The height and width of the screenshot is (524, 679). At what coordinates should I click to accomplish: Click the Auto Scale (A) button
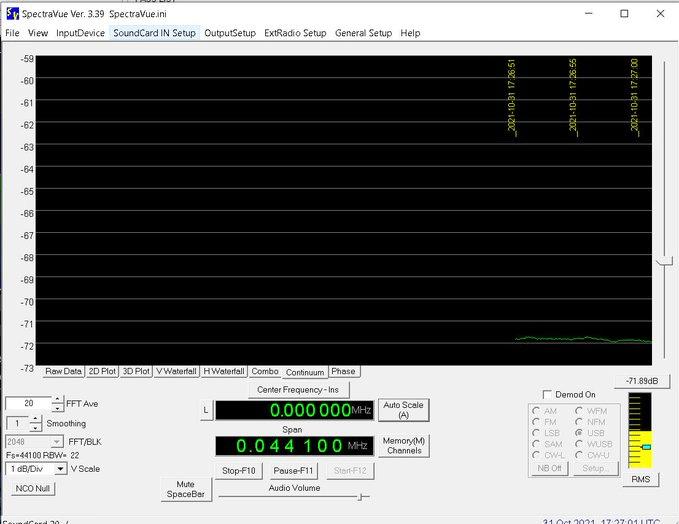pyautogui.click(x=403, y=410)
